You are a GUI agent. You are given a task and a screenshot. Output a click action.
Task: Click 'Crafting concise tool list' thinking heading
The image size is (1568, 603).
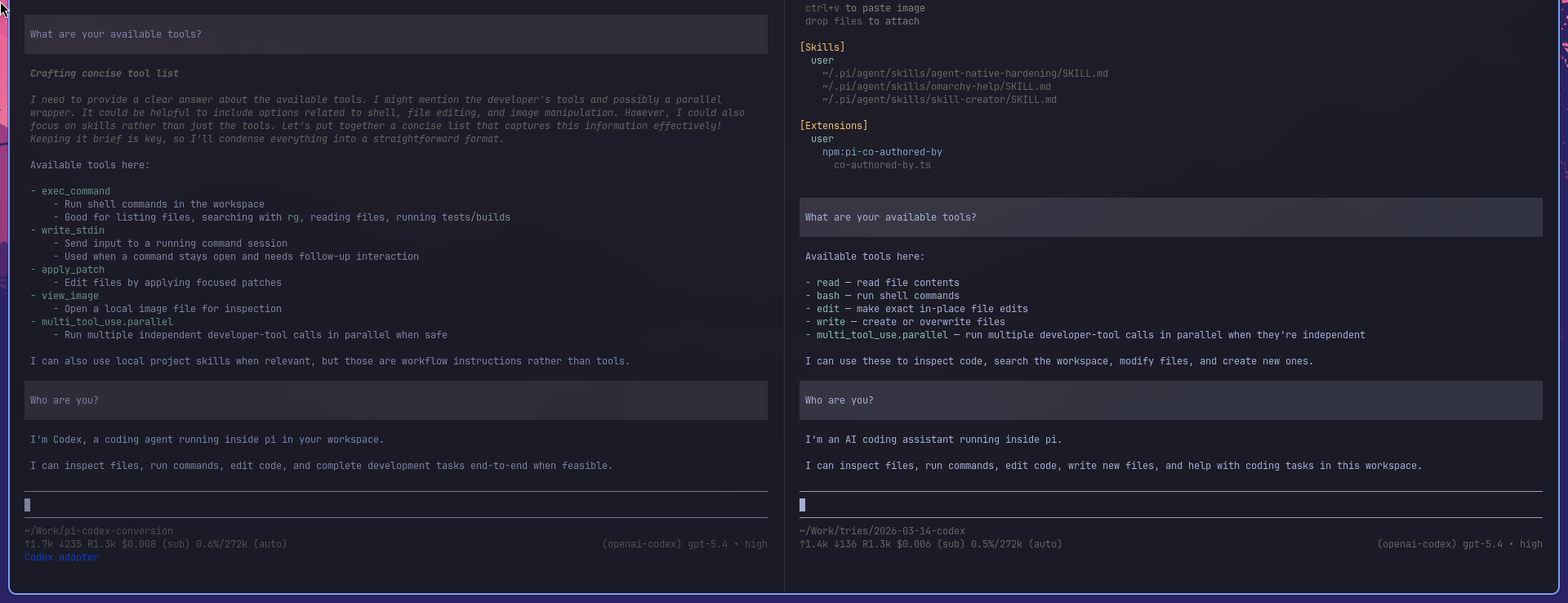[x=105, y=74]
